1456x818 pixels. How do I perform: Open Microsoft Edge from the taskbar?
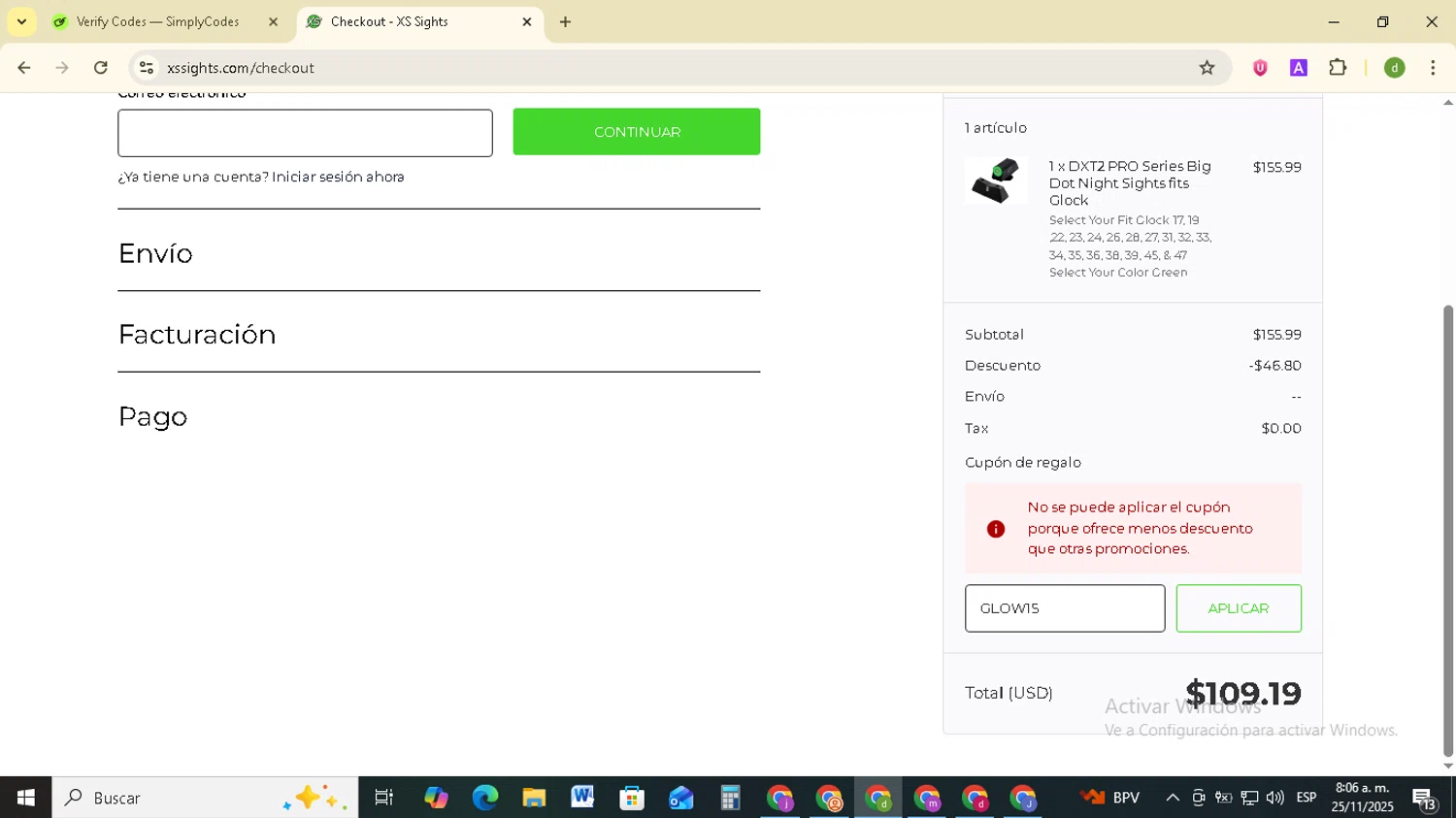click(484, 798)
